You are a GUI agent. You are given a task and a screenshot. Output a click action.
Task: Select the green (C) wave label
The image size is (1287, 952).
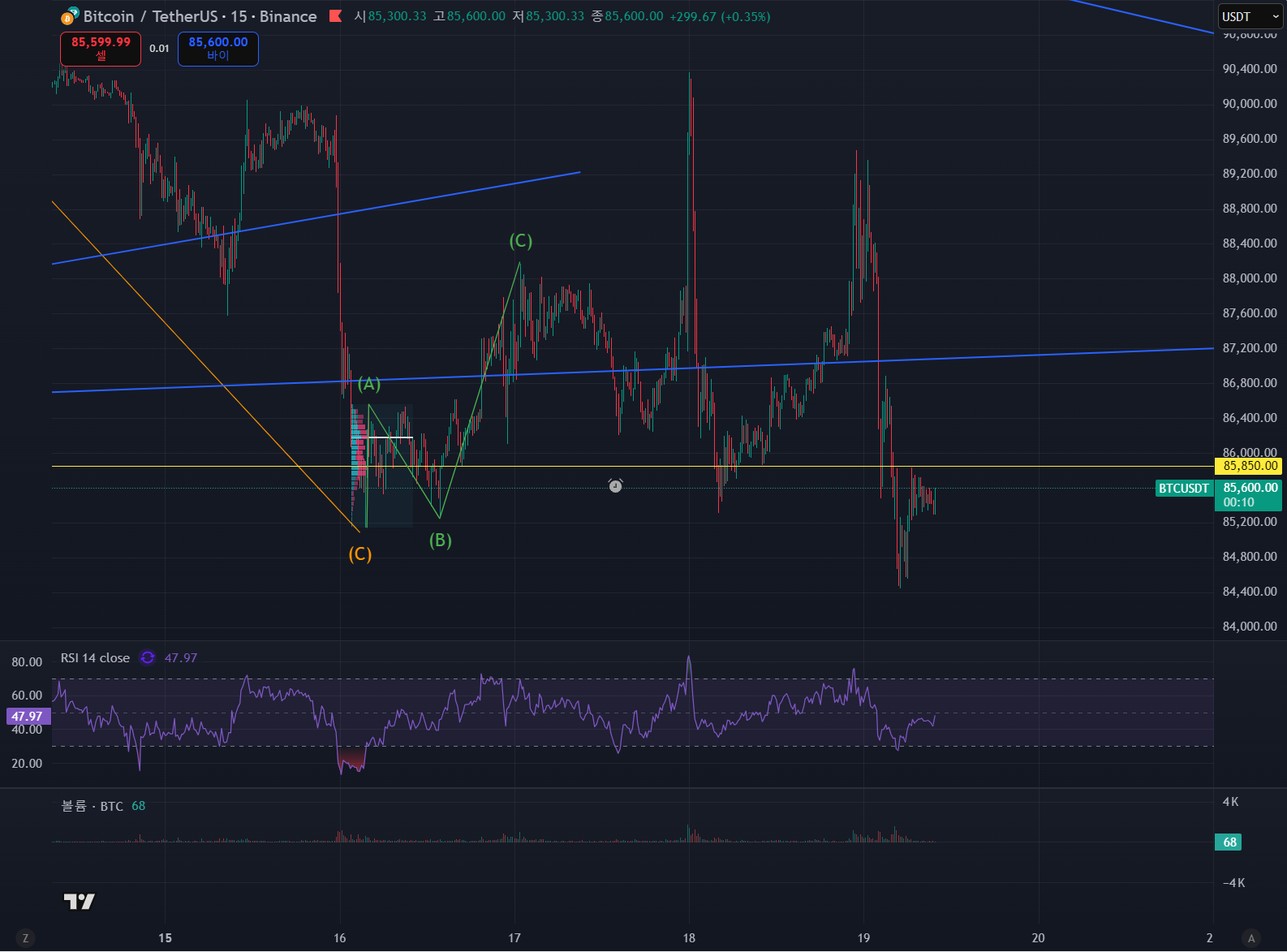(521, 241)
